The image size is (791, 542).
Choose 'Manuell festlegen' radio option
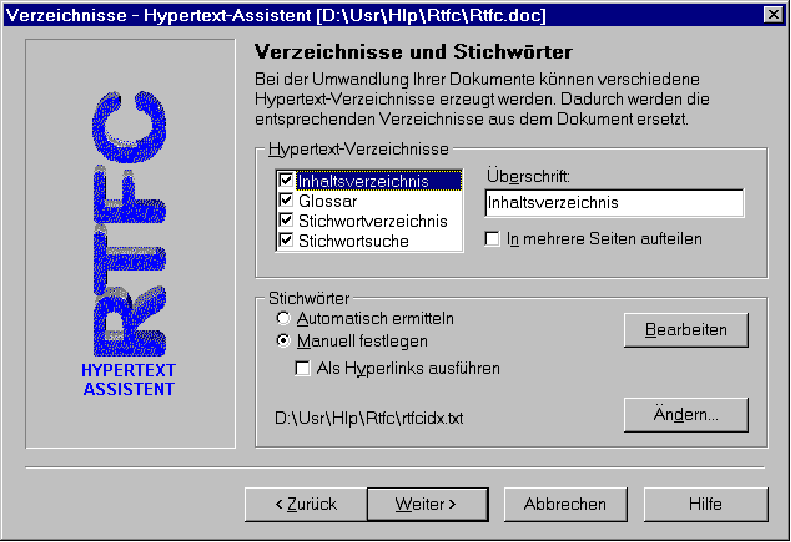point(284,341)
